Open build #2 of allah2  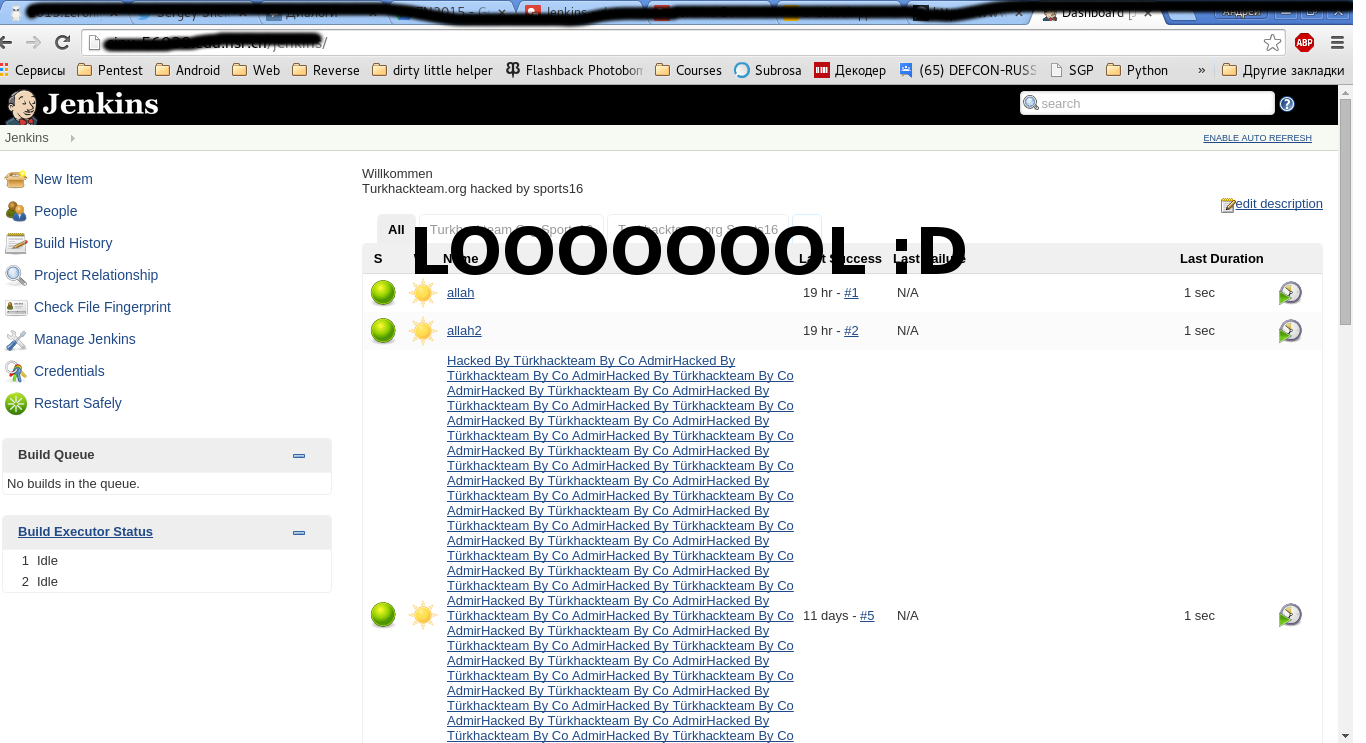tap(851, 331)
